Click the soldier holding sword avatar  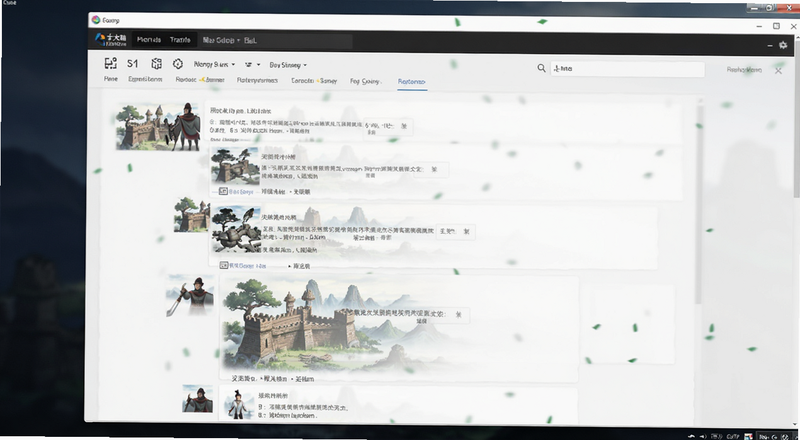pos(190,296)
